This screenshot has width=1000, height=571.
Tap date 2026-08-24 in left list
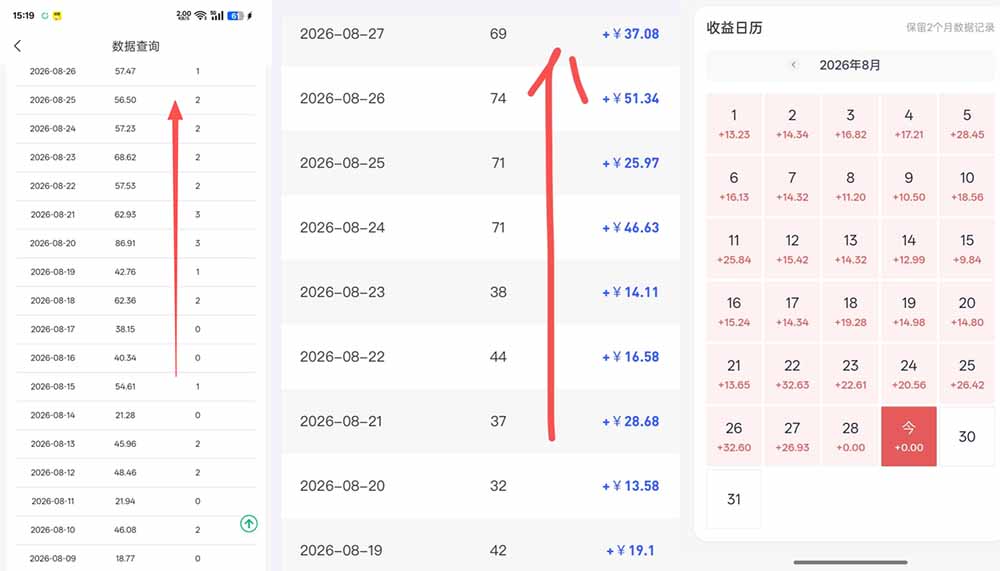click(52, 129)
